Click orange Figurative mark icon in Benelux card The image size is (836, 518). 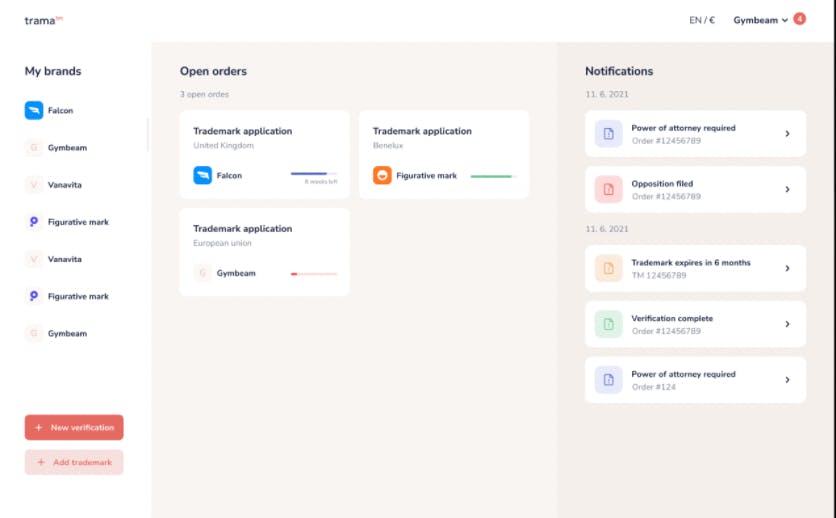pos(382,175)
